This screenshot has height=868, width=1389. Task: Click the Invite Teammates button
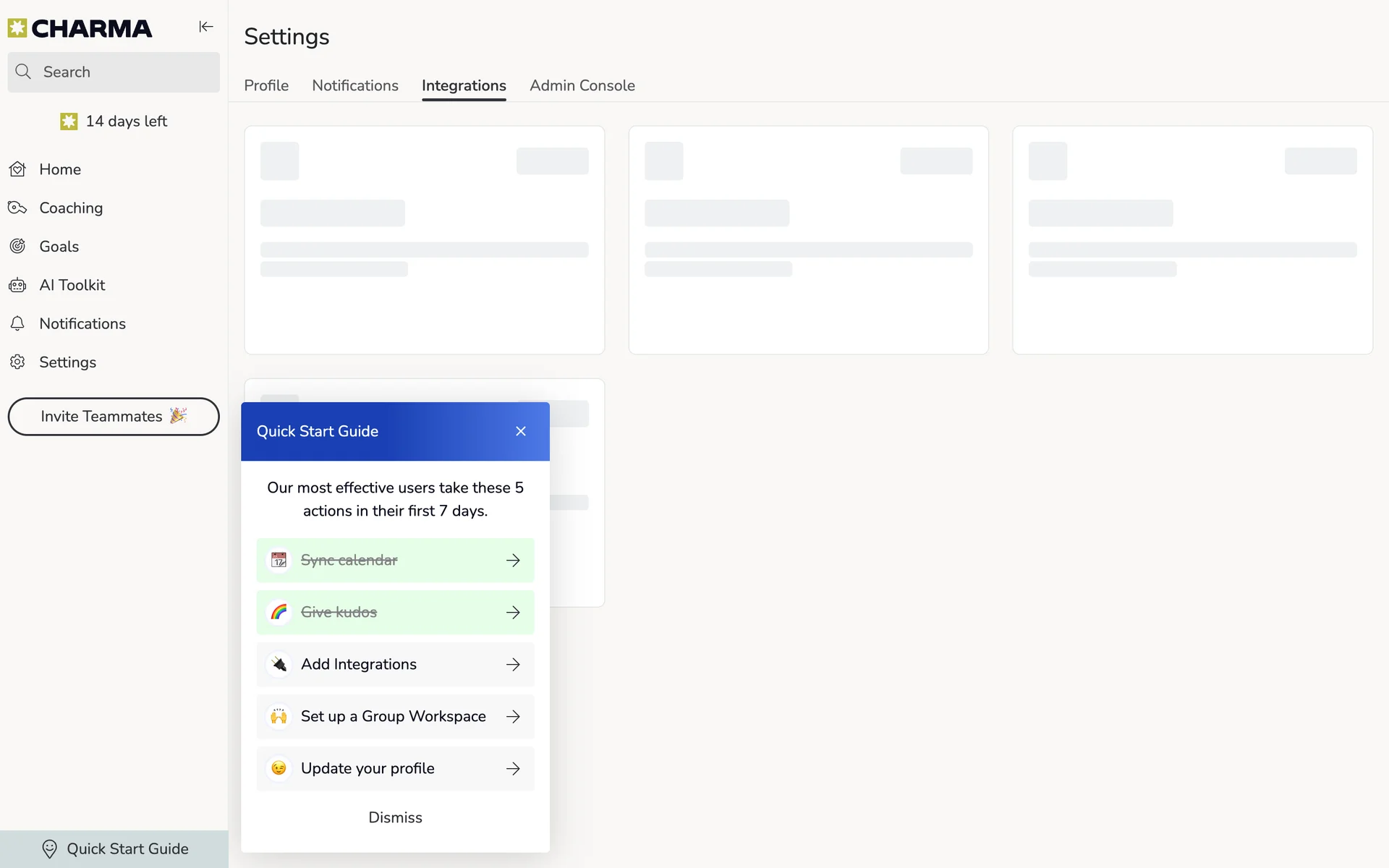pyautogui.click(x=114, y=417)
